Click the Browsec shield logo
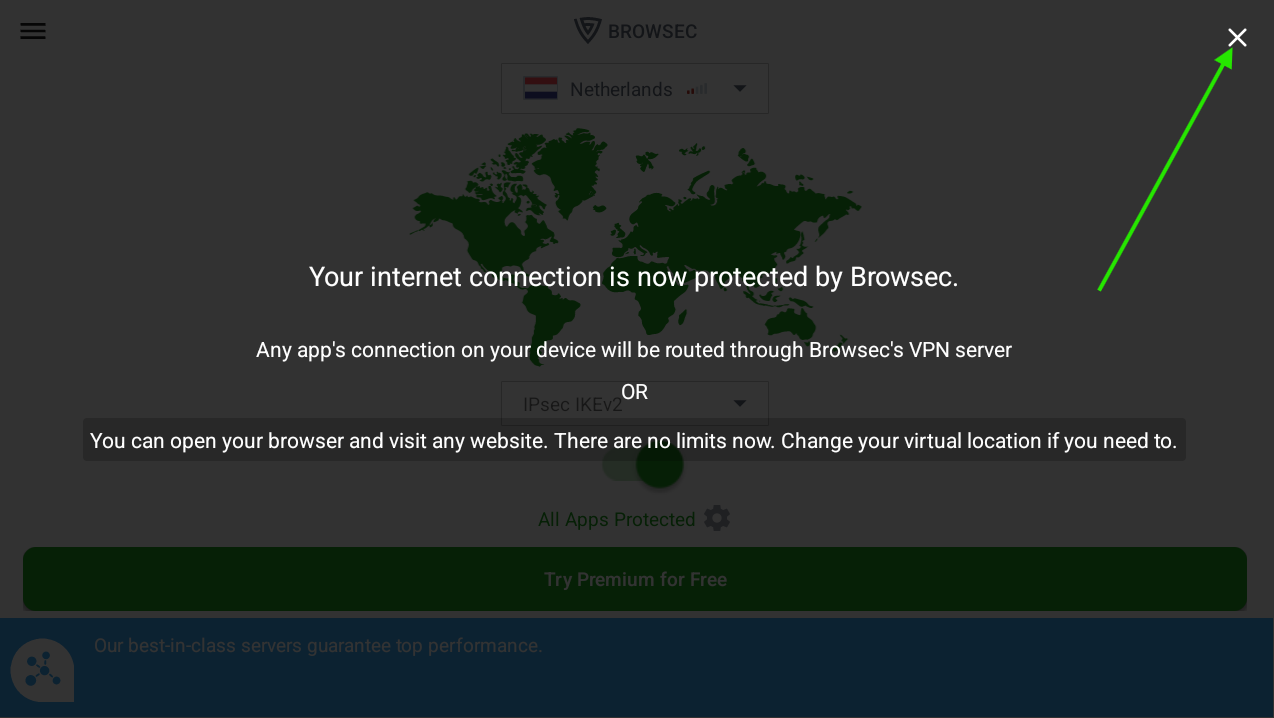This screenshot has height=718, width=1274. [587, 31]
